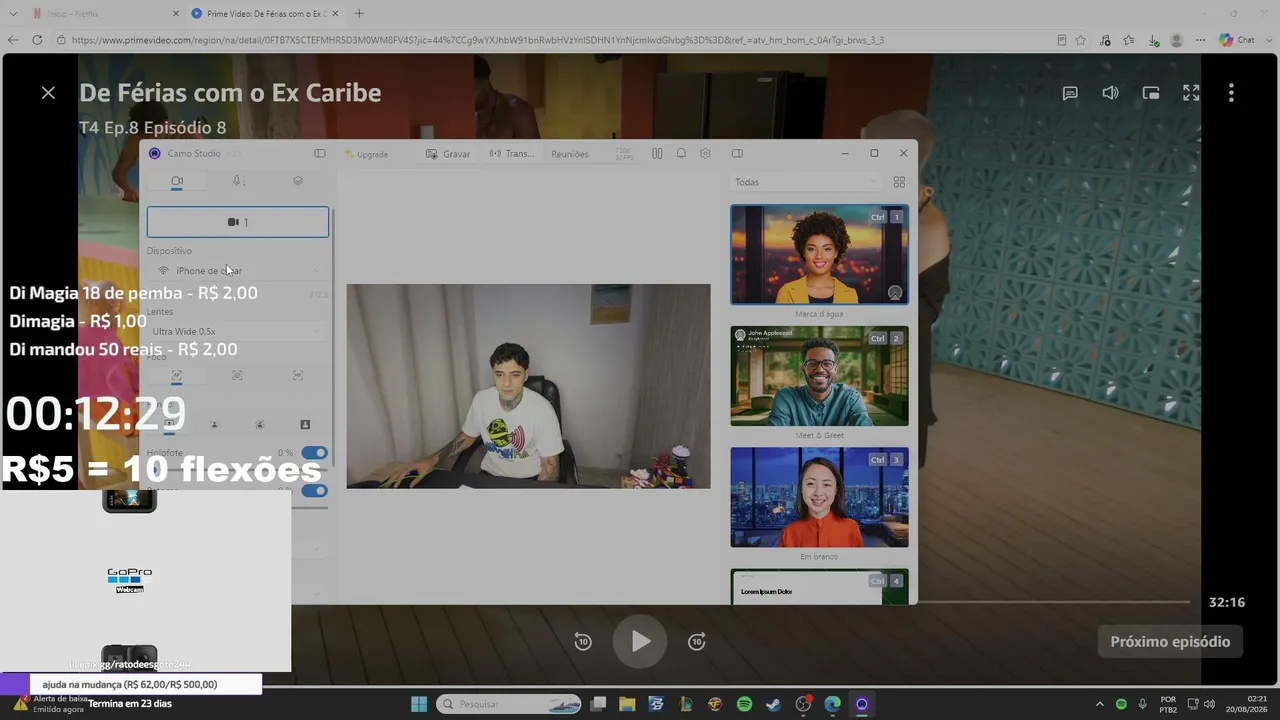Select the portrait card framing icon
Viewport: 1280px width, 720px height.
pyautogui.click(x=305, y=425)
